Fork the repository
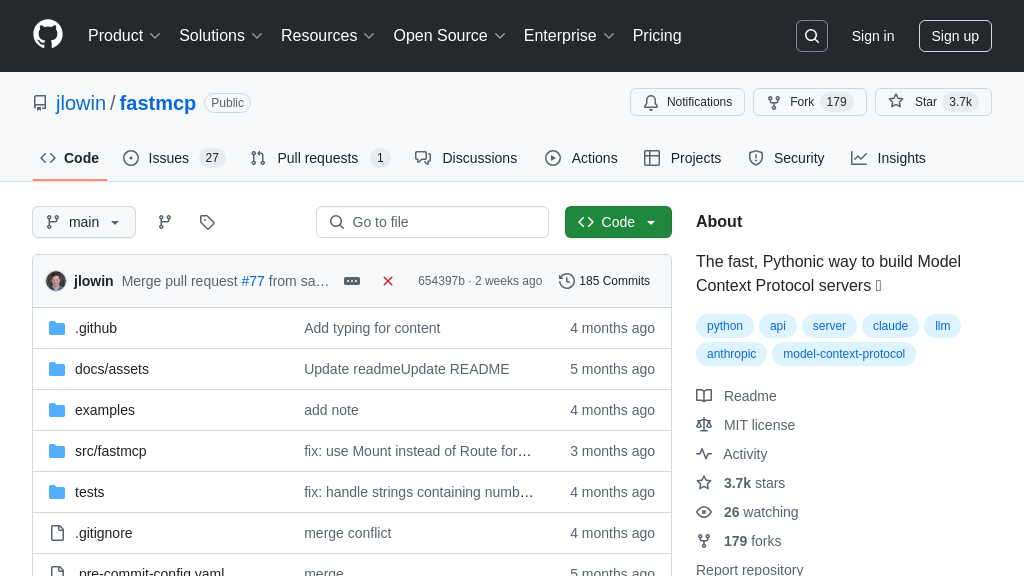 pyautogui.click(x=810, y=102)
